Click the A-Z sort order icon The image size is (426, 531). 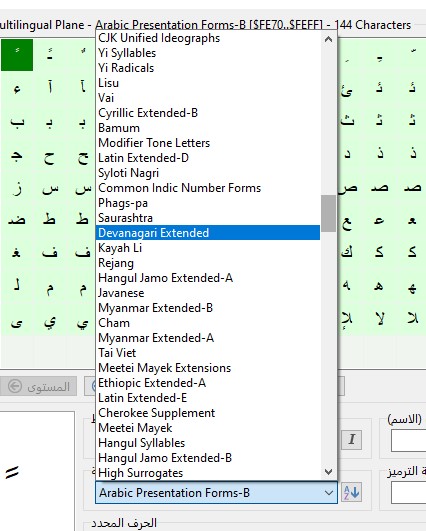pos(351,492)
